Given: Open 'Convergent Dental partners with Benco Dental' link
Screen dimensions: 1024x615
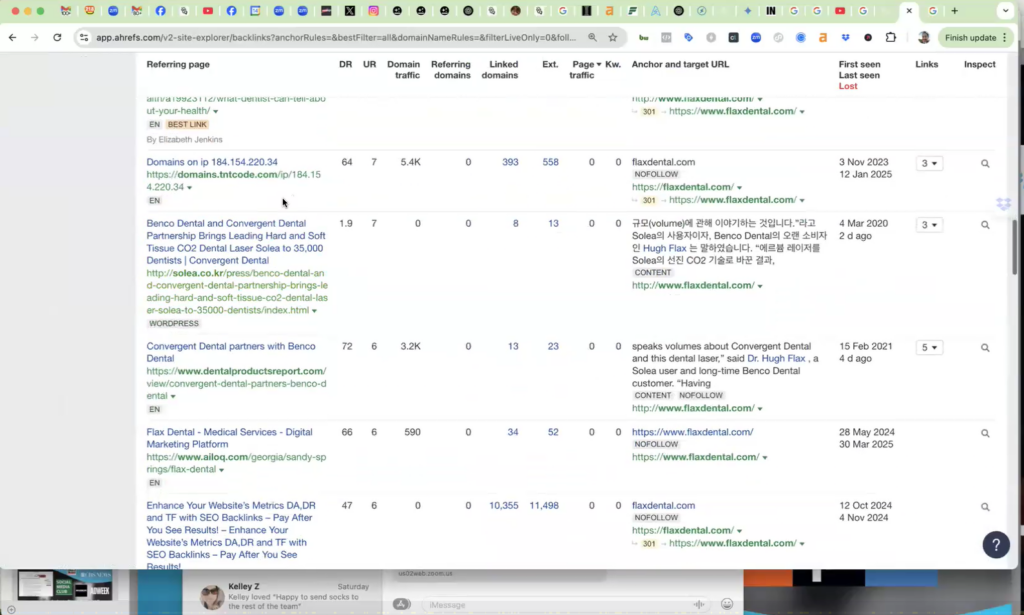Looking at the screenshot, I should point(231,353).
